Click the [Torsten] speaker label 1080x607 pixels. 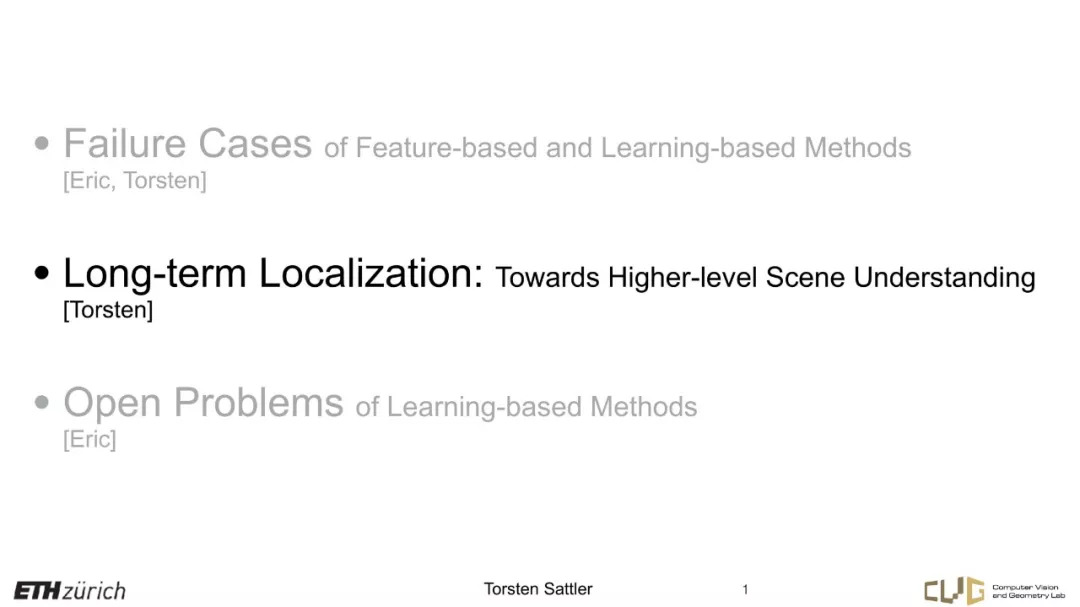[107, 310]
